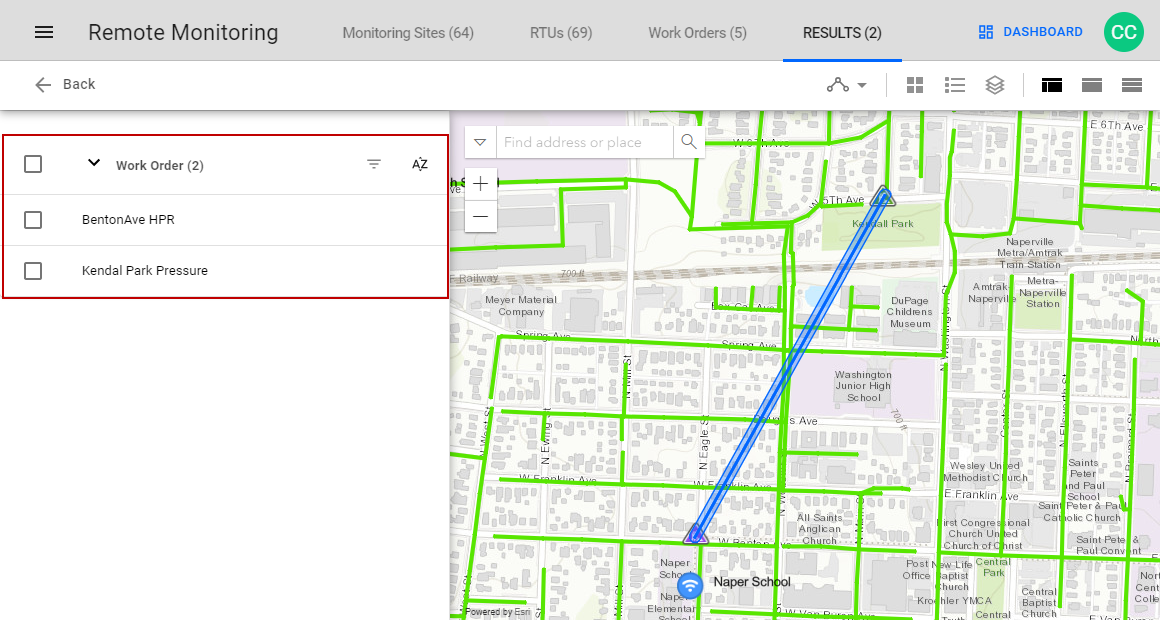This screenshot has height=620, width=1160.
Task: Check the Kendal Park Pressure checkbox
Action: click(x=33, y=270)
